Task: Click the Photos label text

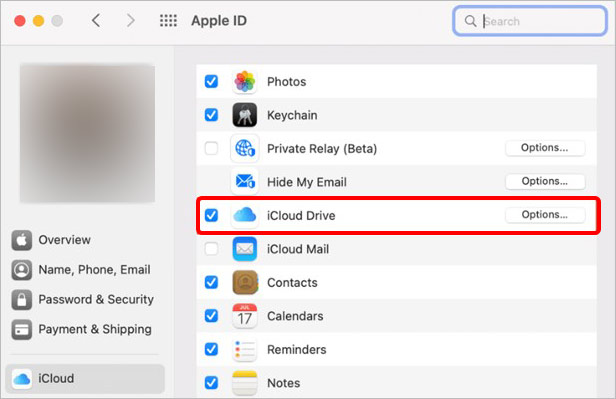Action: [x=286, y=82]
